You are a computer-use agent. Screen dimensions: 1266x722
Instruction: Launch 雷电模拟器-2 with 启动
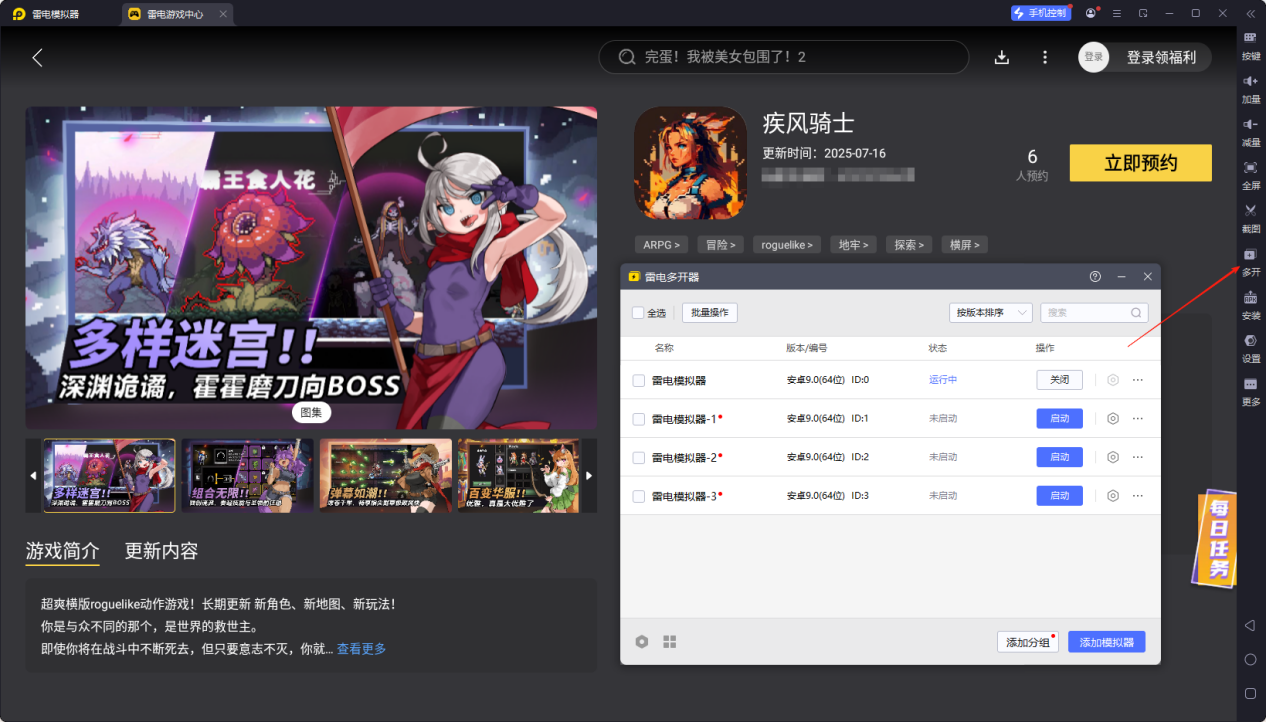click(x=1059, y=457)
